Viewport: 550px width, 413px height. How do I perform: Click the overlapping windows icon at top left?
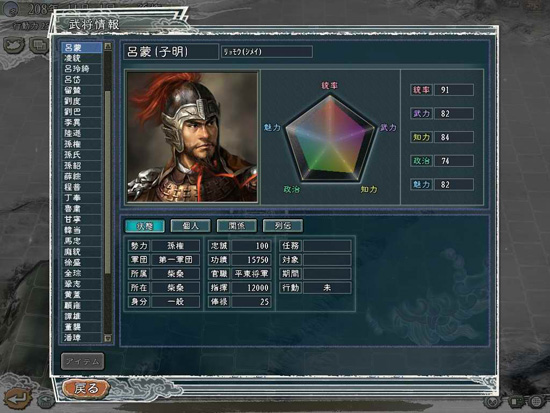pos(39,45)
